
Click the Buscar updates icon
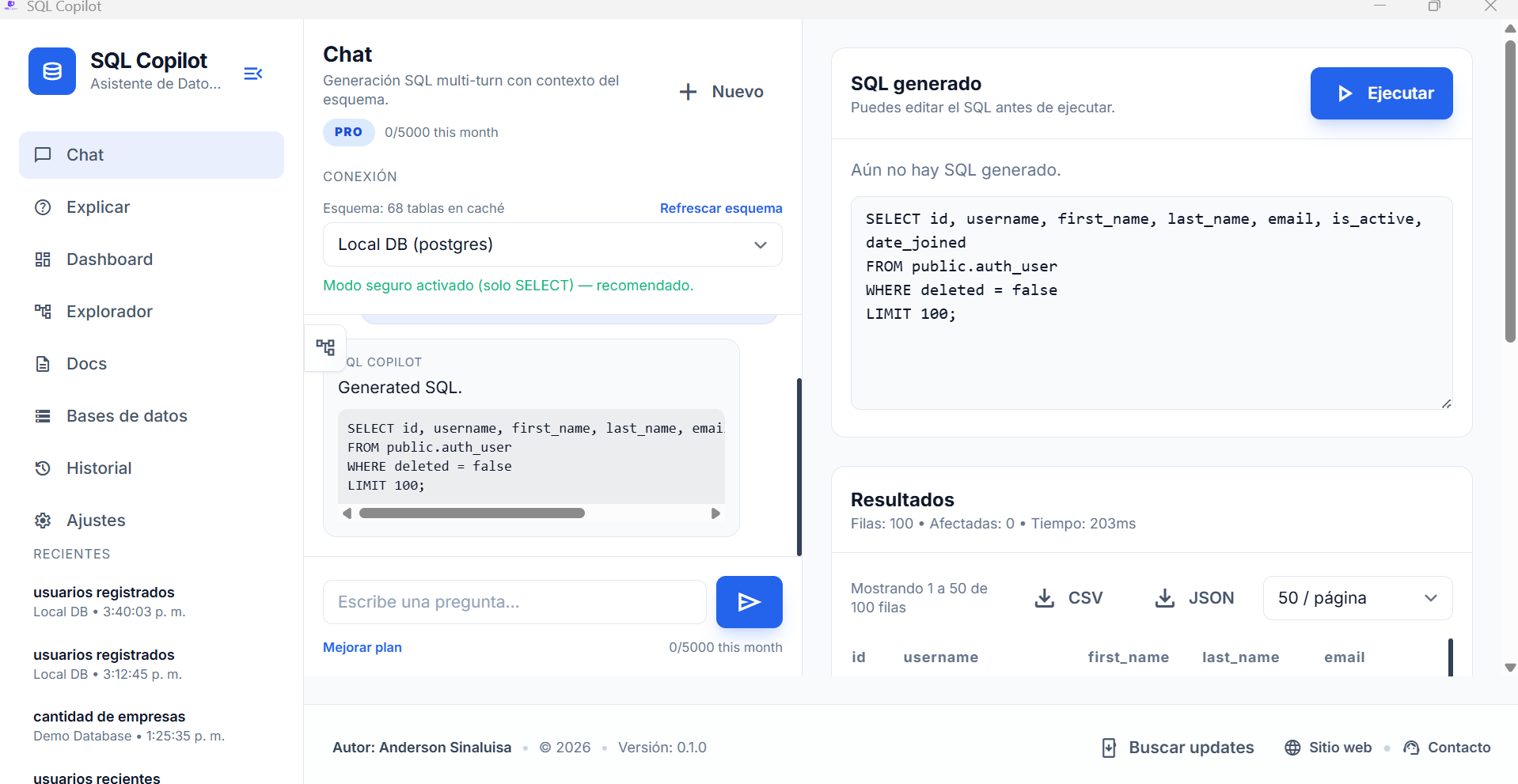point(1108,747)
